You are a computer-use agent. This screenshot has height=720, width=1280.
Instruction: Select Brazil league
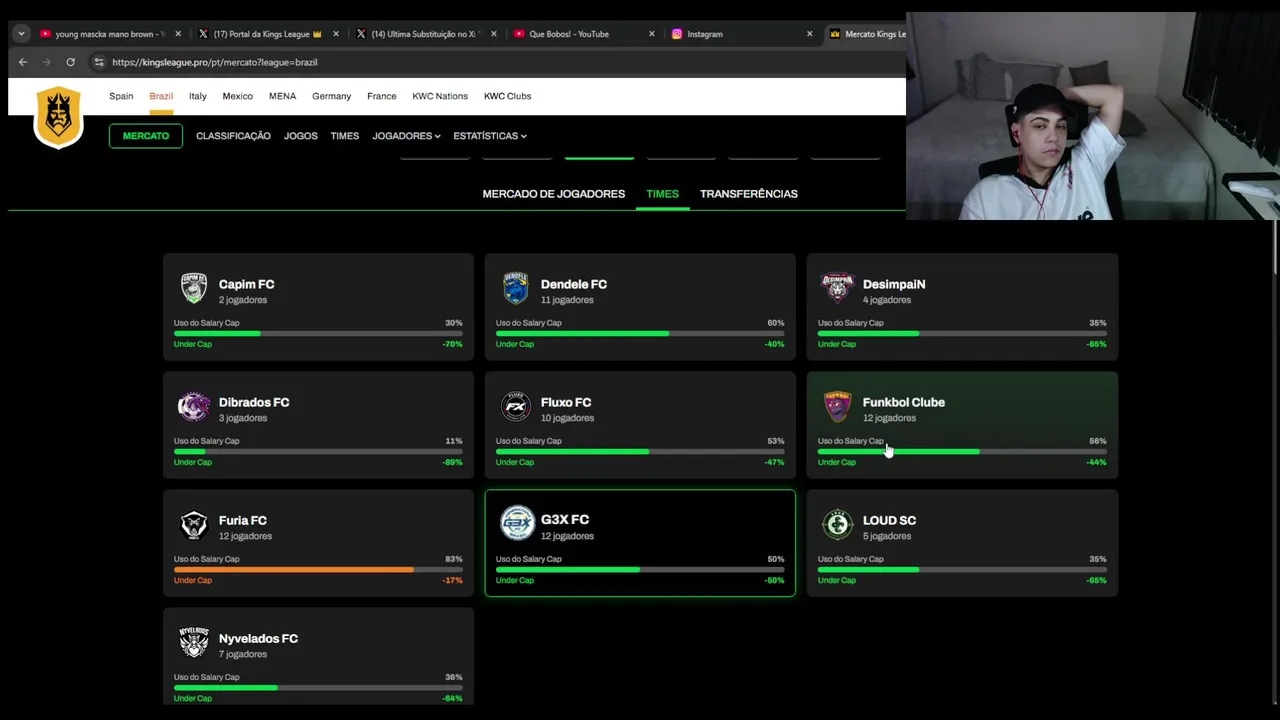pos(161,96)
